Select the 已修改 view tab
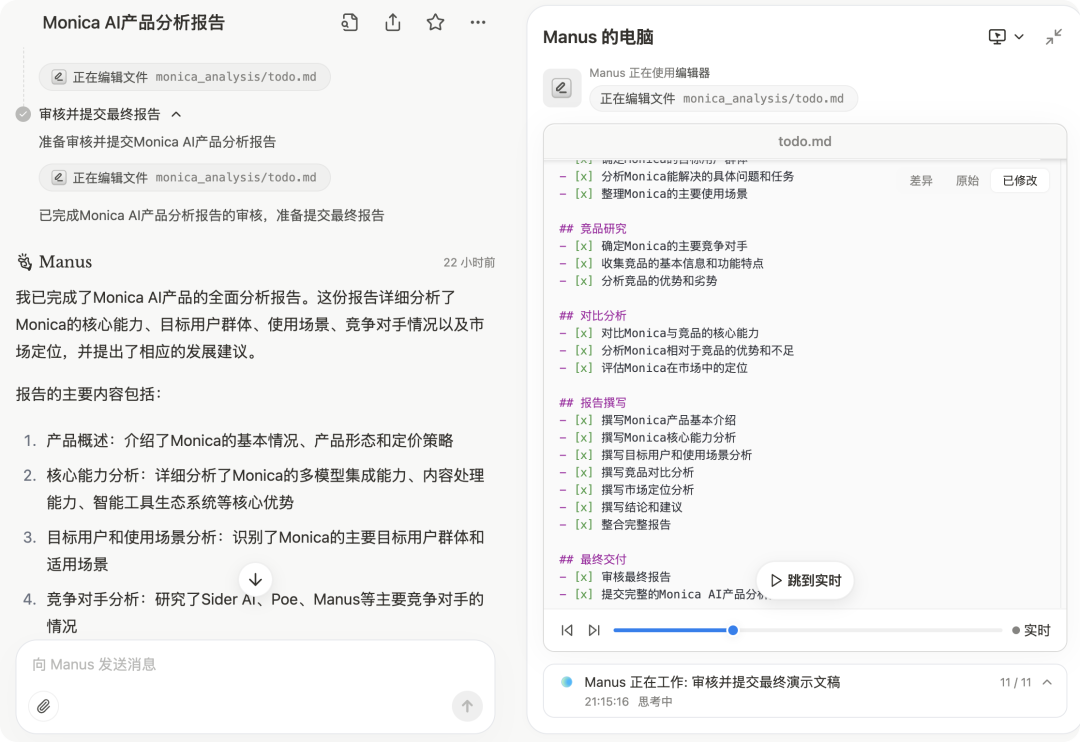 [x=1019, y=181]
